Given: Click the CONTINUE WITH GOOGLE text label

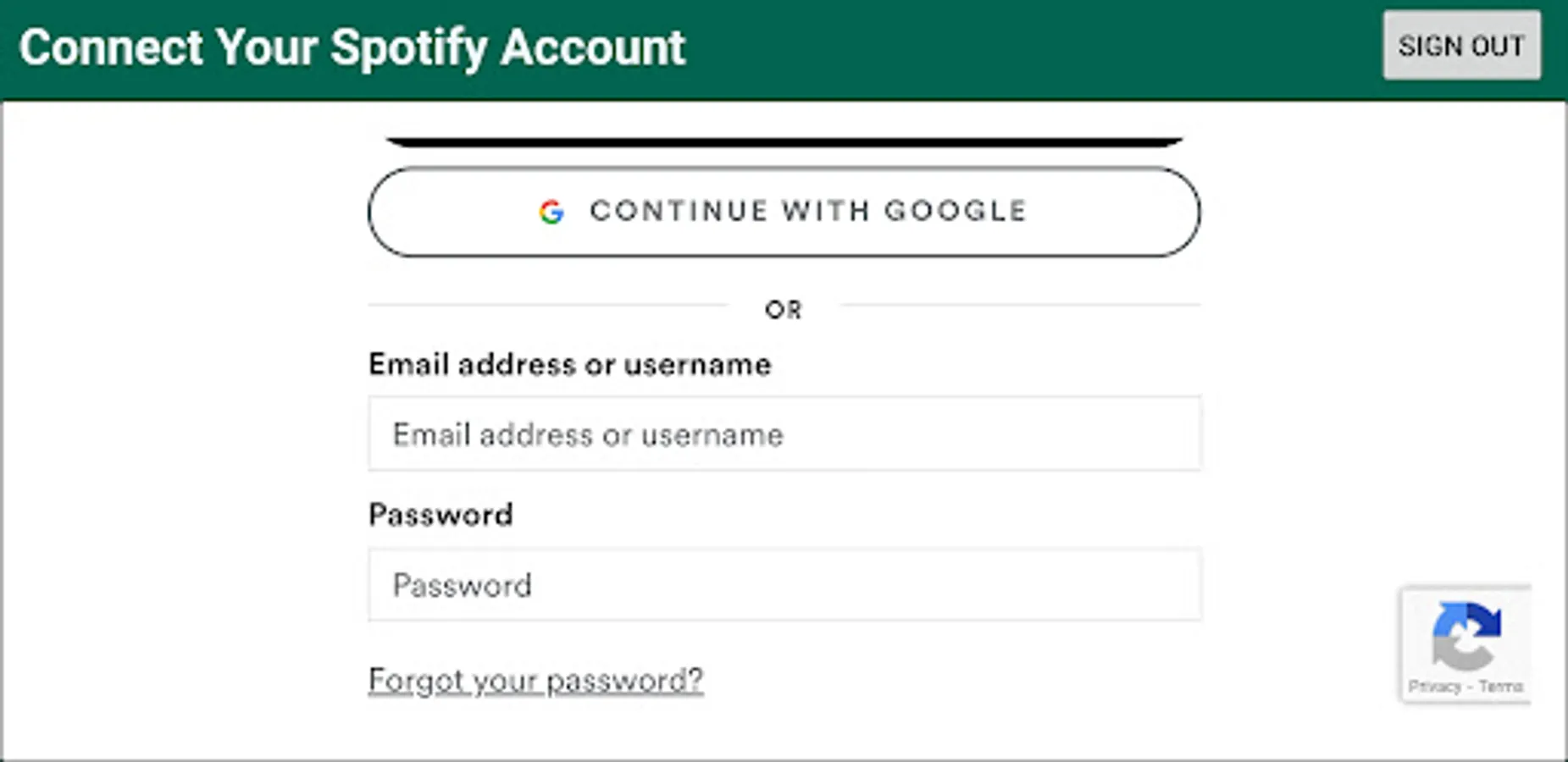Looking at the screenshot, I should [808, 212].
